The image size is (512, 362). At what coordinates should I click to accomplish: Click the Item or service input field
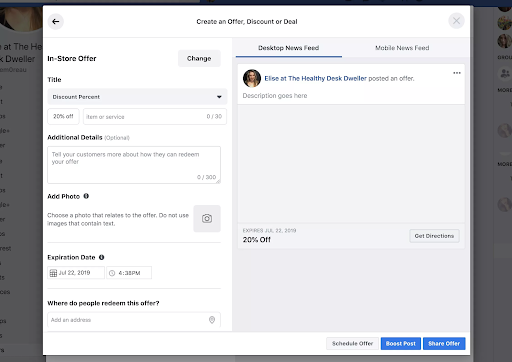coord(155,117)
